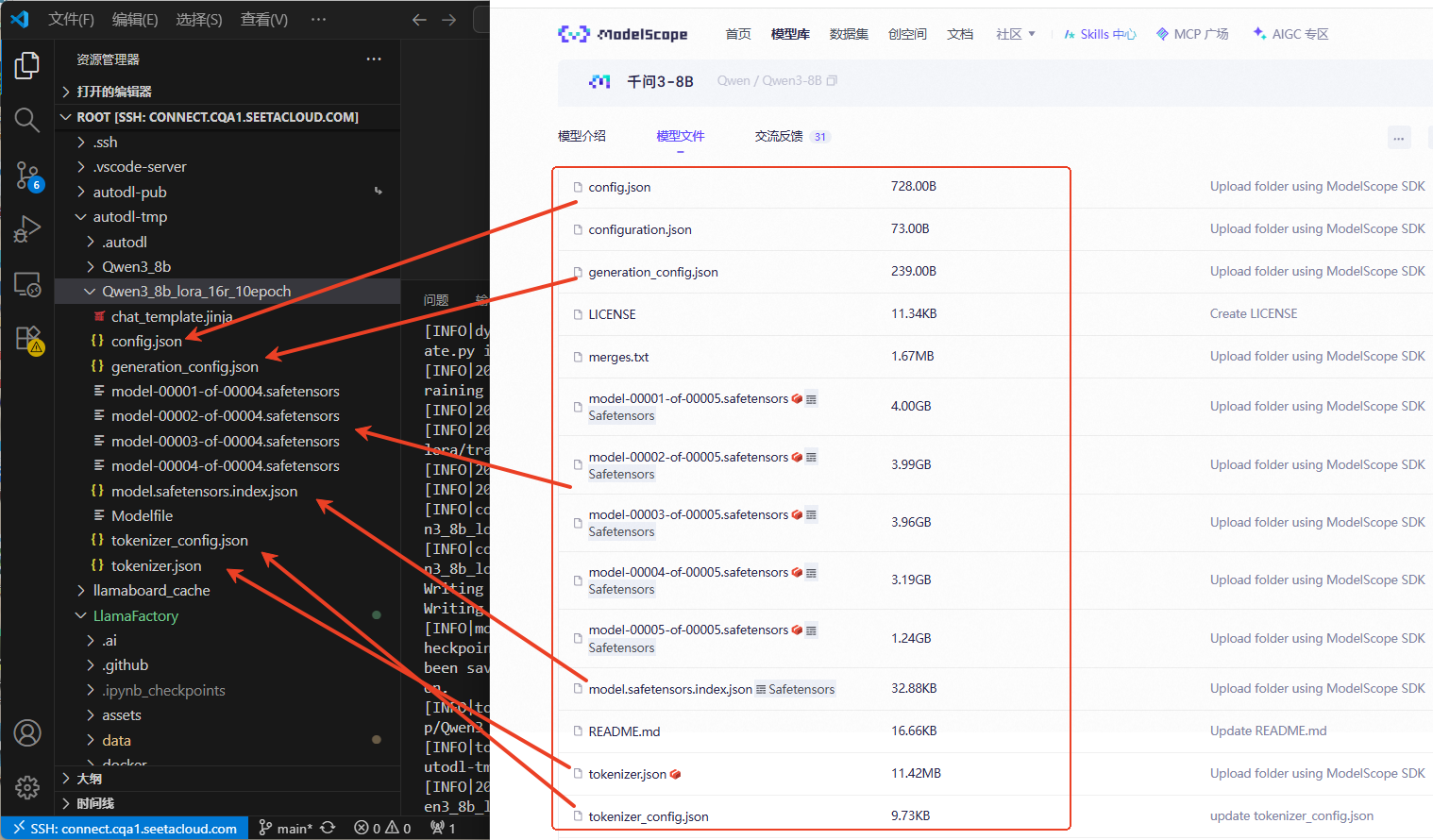
Task: Open 模型库 in ModelScope nav
Action: [790, 34]
